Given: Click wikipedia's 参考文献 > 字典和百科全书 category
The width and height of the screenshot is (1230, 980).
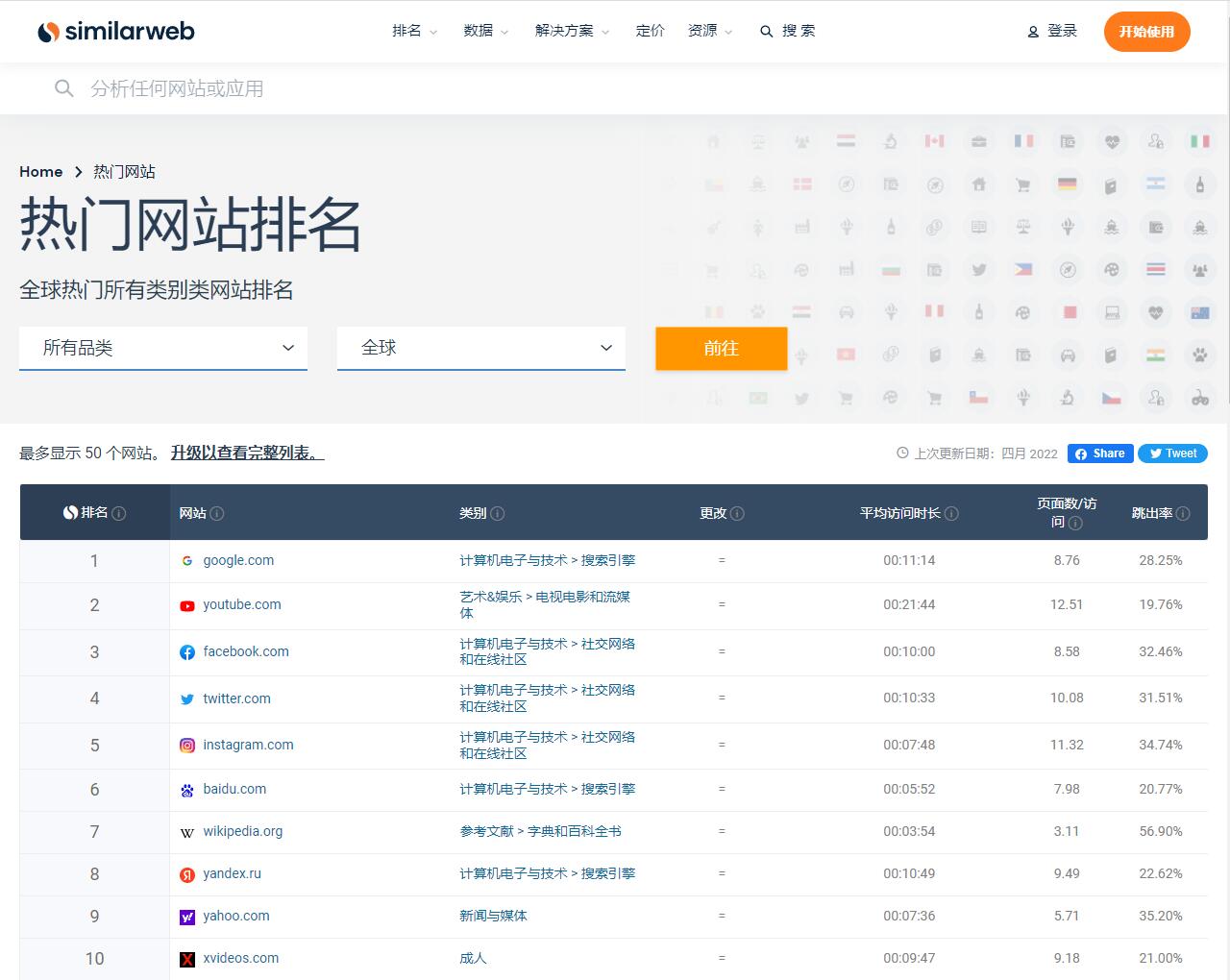Looking at the screenshot, I should [540, 831].
